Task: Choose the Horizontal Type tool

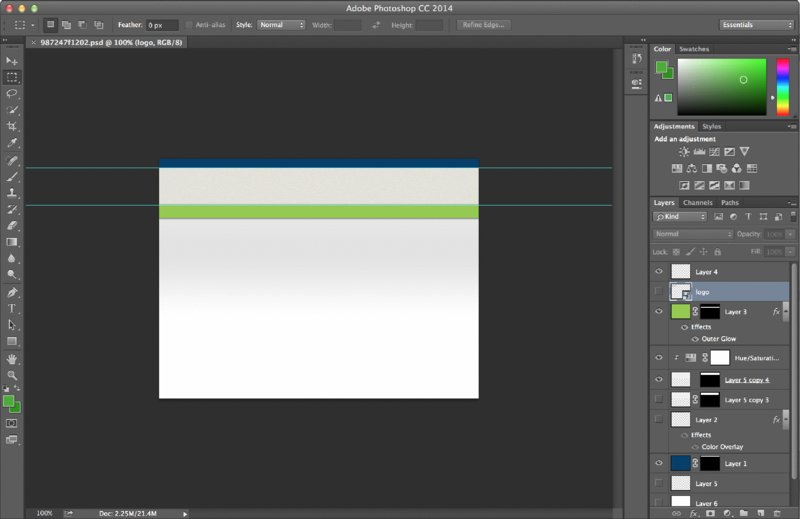Action: 12,309
